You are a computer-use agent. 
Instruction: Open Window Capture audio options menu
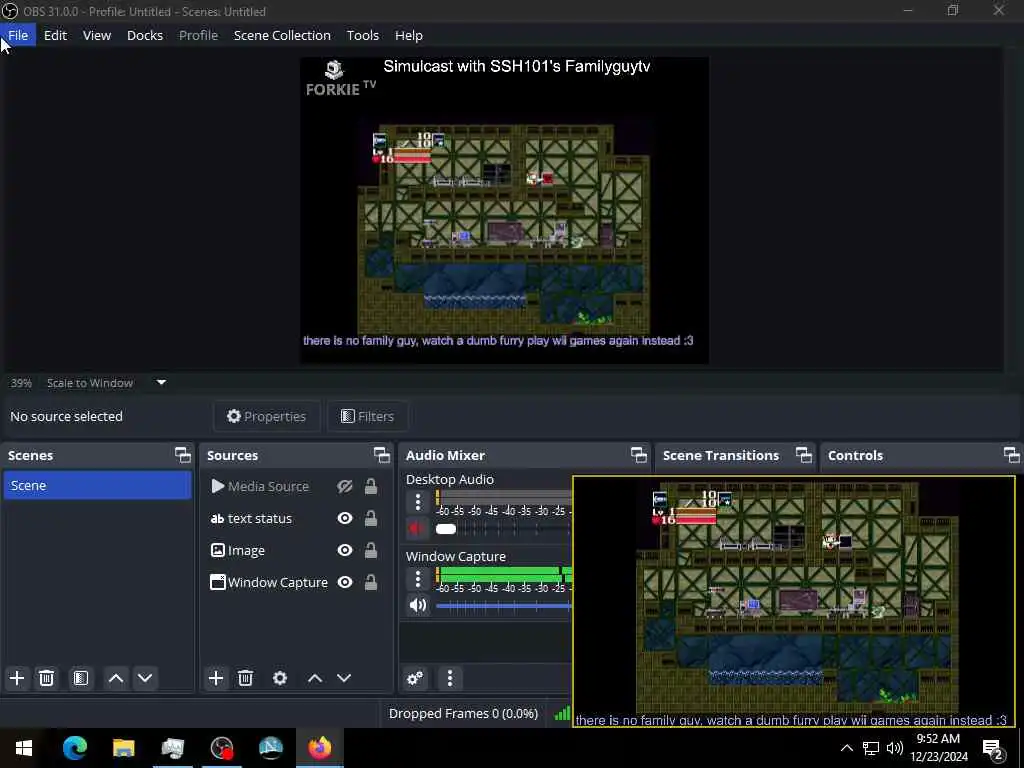(418, 579)
